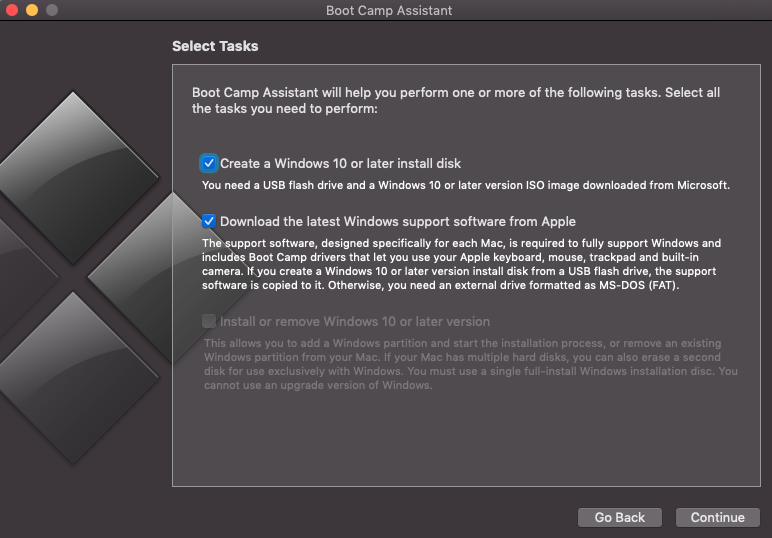Click the 'This allows you to add a Windows partition' text
This screenshot has width=772, height=538.
[471, 364]
